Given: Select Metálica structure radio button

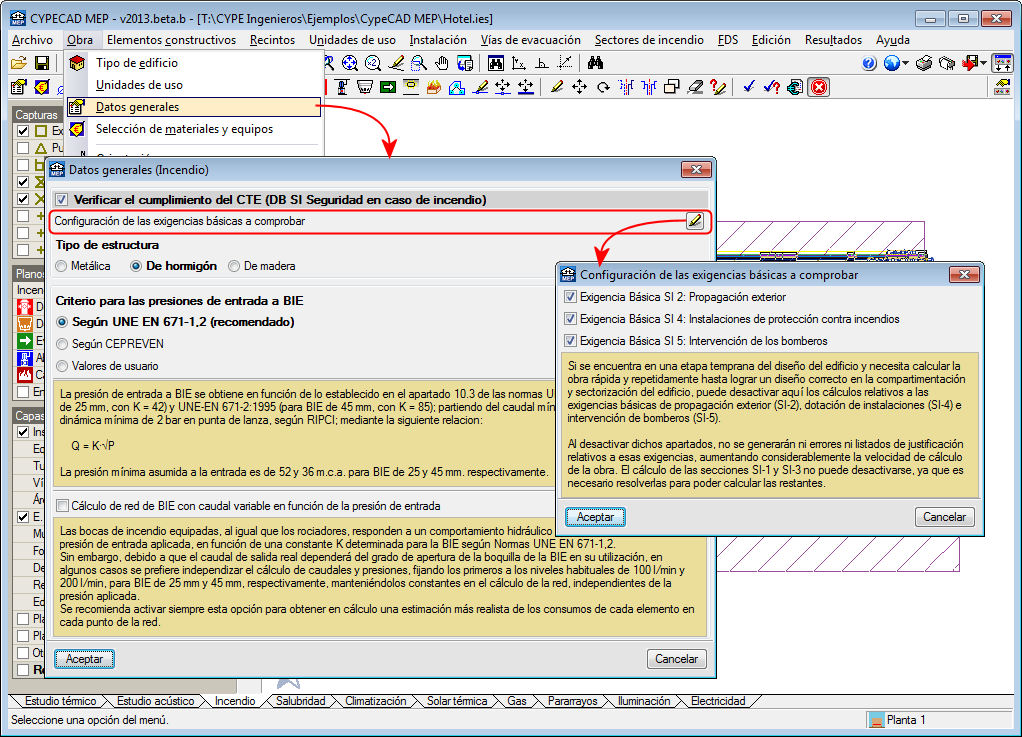Looking at the screenshot, I should click(61, 266).
